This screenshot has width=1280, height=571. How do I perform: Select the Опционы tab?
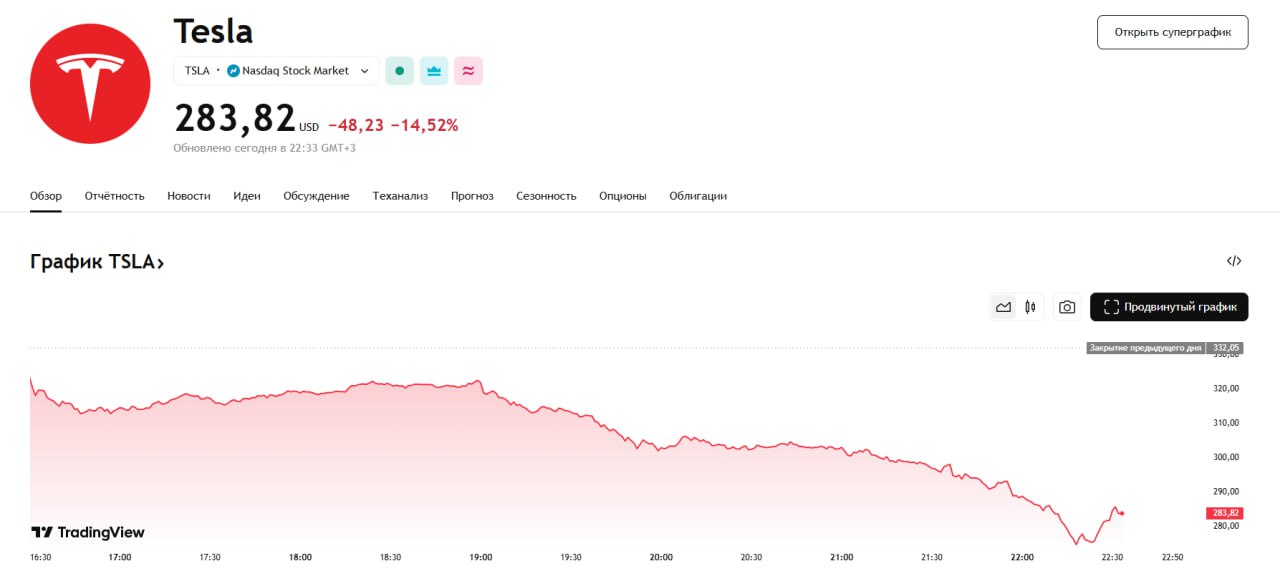click(623, 196)
